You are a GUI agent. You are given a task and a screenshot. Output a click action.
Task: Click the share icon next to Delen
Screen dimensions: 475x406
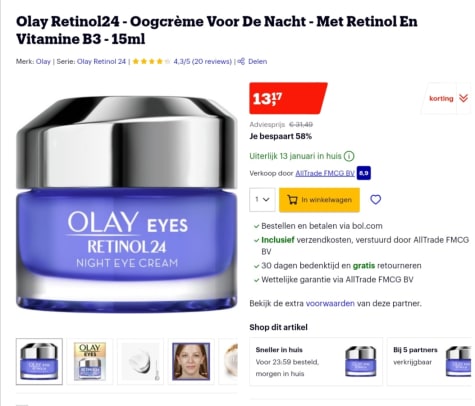pos(241,61)
